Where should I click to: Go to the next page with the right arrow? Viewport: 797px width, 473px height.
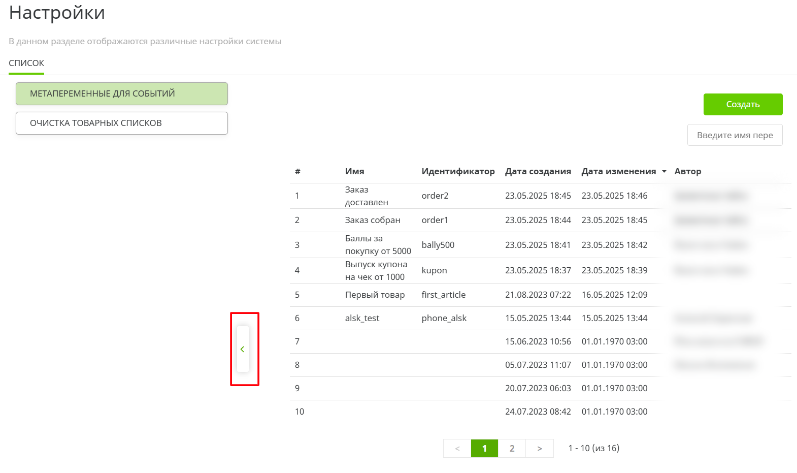(539, 448)
